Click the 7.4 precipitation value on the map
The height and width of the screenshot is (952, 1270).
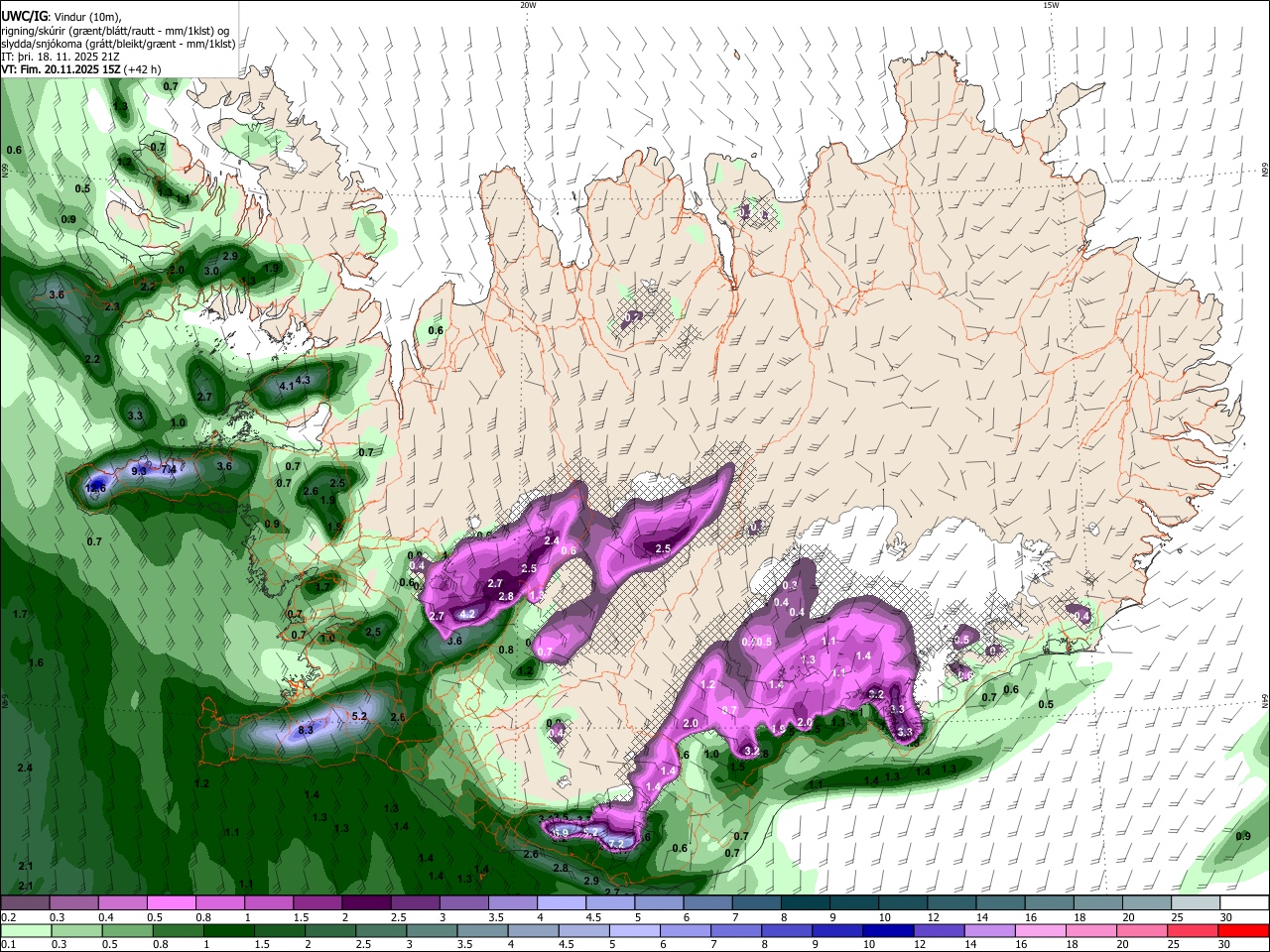coord(169,469)
